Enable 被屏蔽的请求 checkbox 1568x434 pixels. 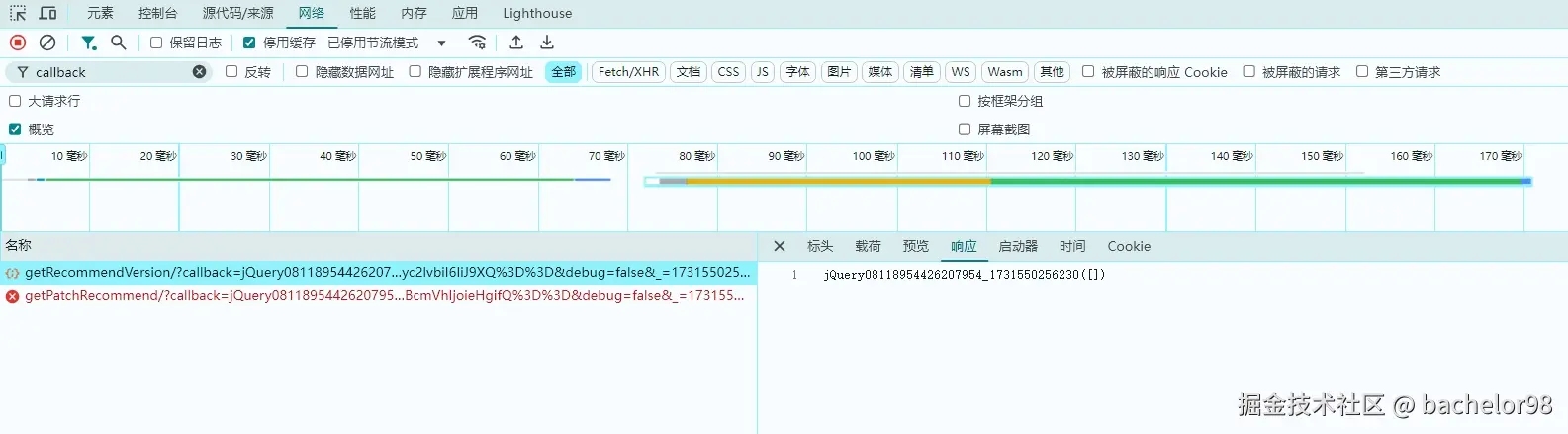(1249, 71)
